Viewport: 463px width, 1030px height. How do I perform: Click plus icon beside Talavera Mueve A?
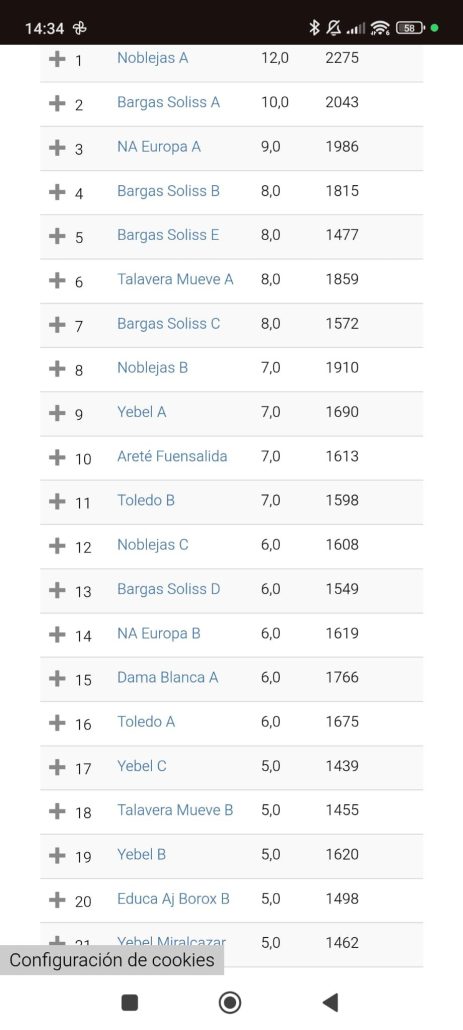click(57, 280)
